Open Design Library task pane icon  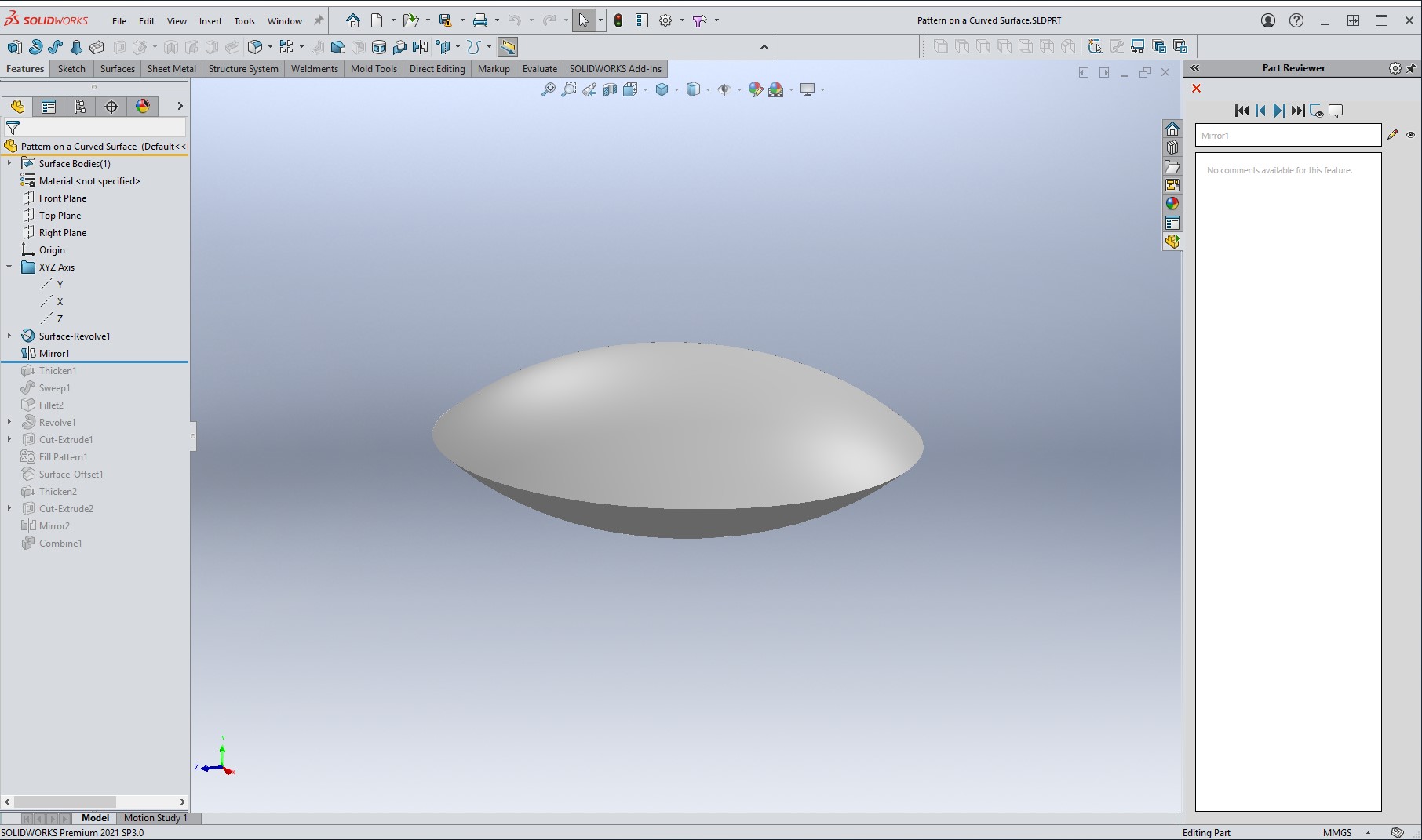(1172, 147)
